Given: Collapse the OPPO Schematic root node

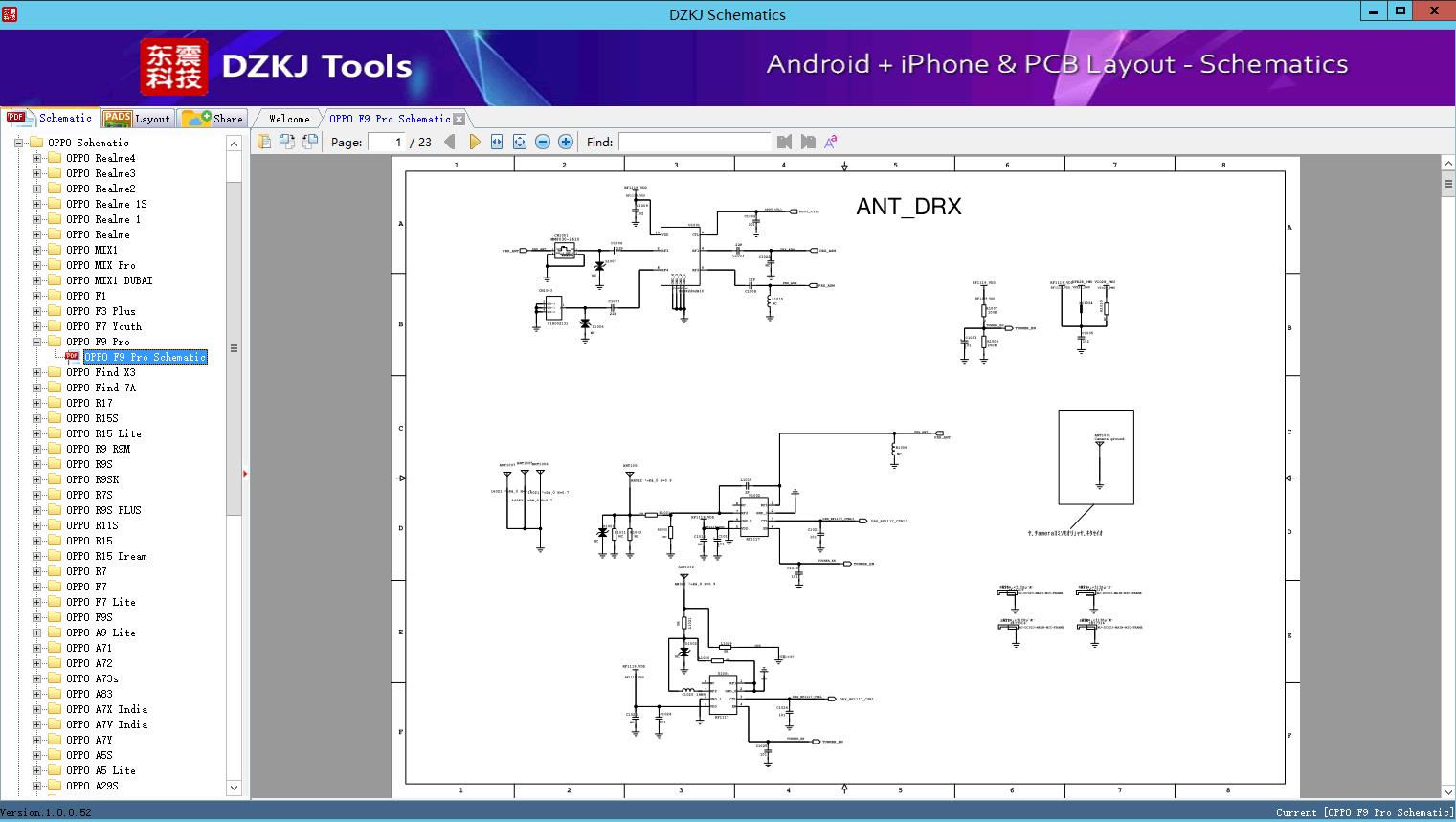Looking at the screenshot, I should (18, 143).
